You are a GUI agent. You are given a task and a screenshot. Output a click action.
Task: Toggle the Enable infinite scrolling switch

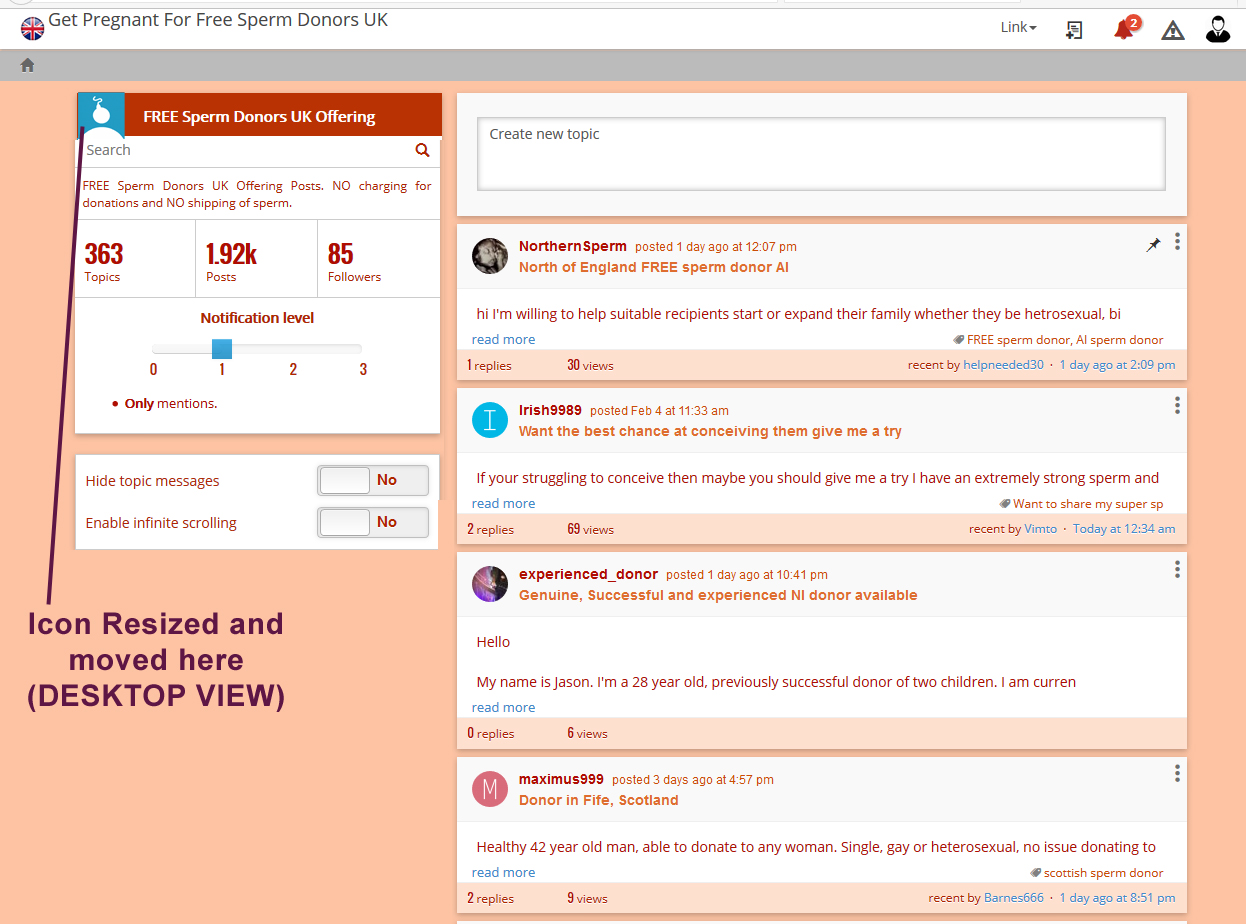point(373,522)
